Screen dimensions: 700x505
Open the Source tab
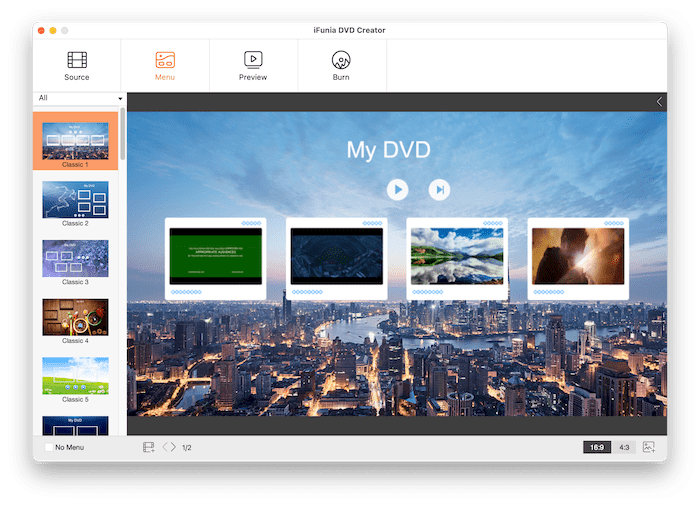pos(77,66)
